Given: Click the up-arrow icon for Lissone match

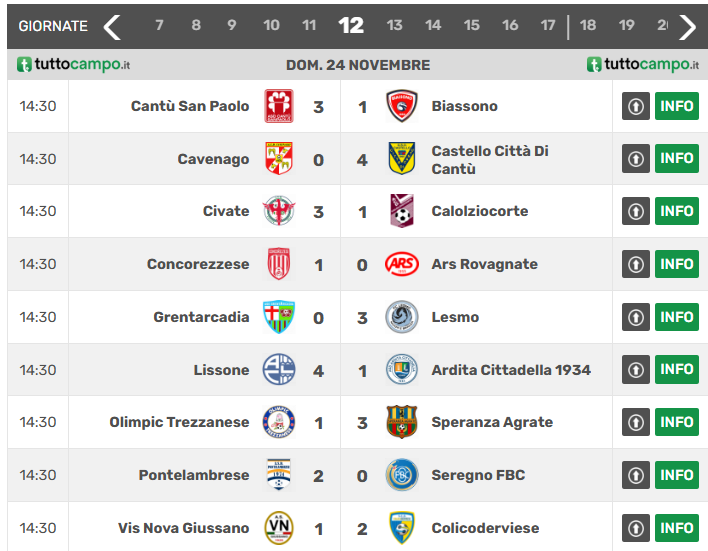Looking at the screenshot, I should pos(636,370).
